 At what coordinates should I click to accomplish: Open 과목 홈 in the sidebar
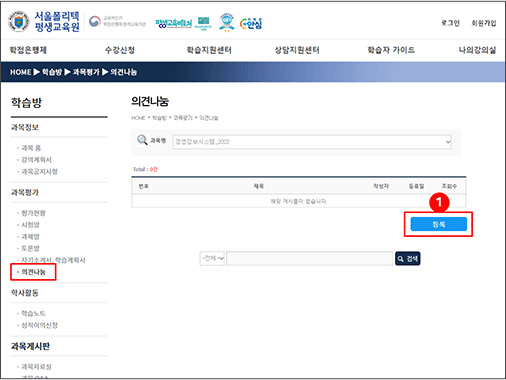[x=31, y=148]
